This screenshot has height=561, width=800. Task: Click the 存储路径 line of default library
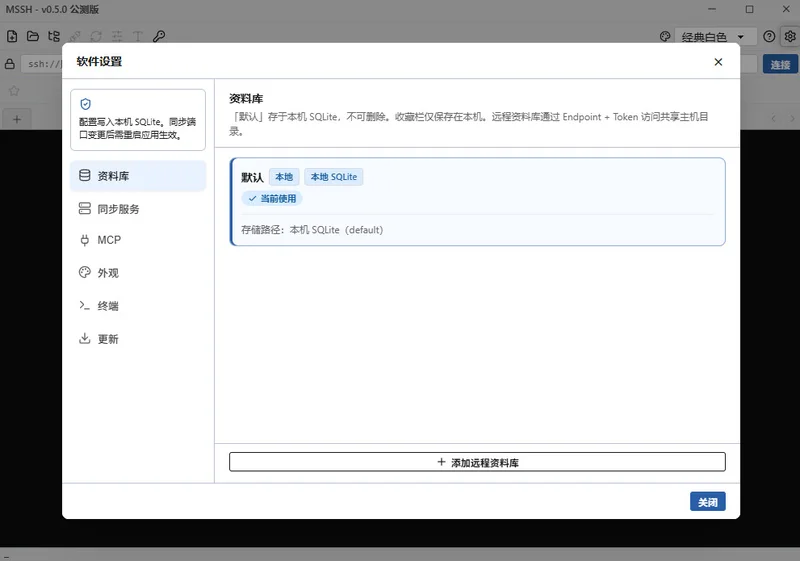point(312,230)
